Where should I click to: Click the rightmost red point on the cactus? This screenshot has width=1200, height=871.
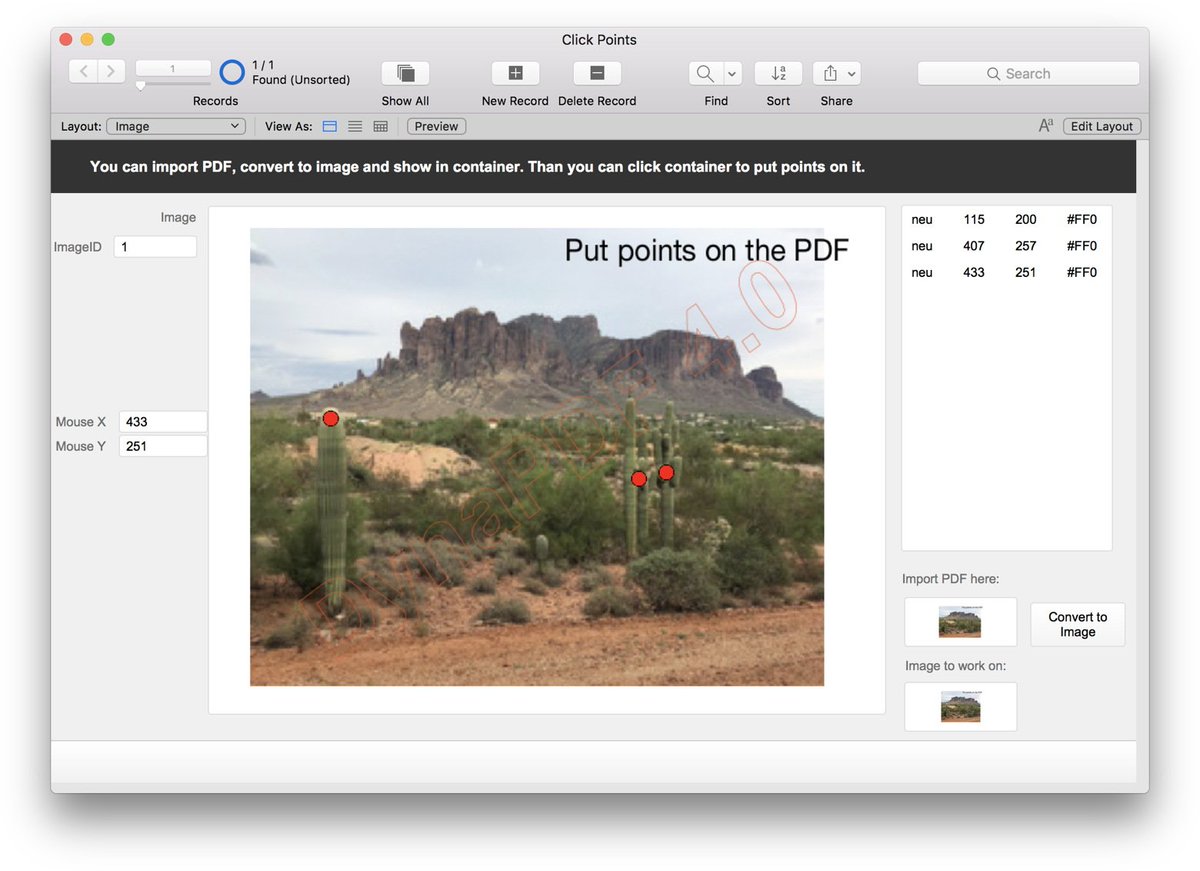(666, 472)
